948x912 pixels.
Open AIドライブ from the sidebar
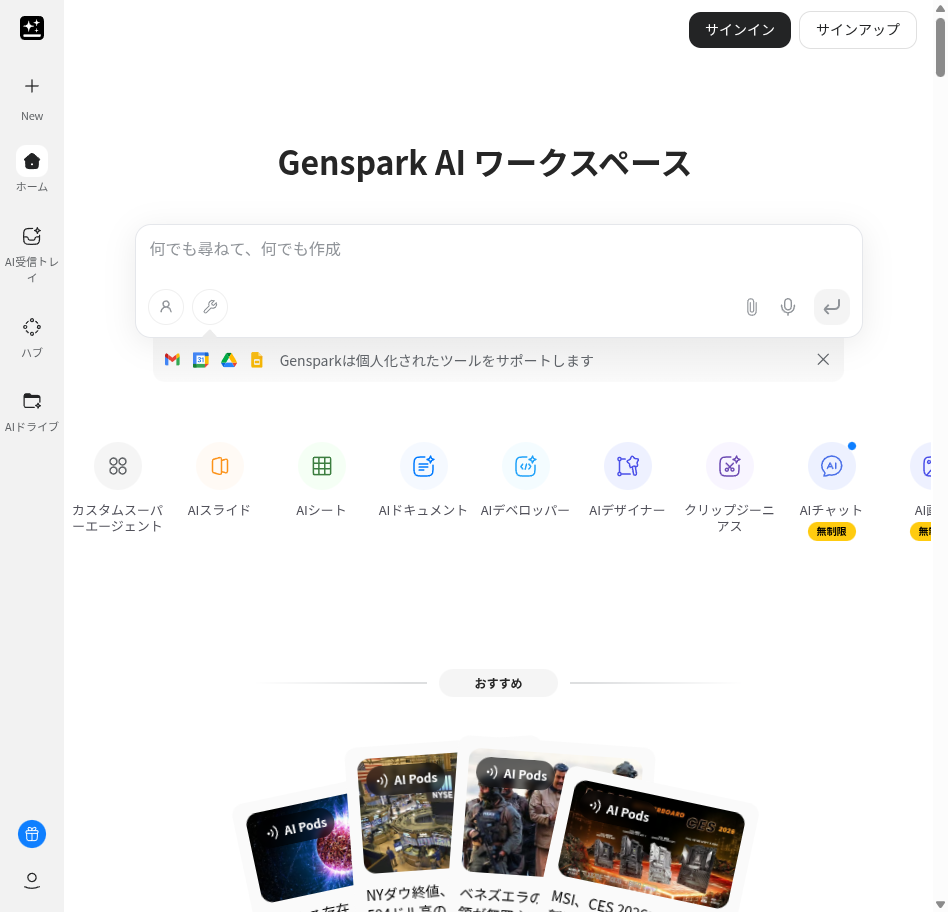click(32, 400)
